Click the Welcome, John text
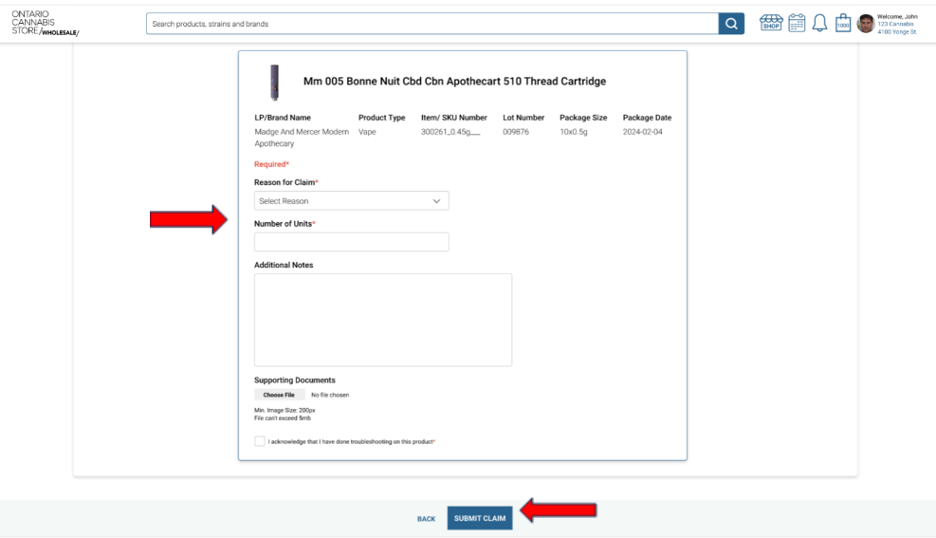The image size is (936, 538). [x=897, y=17]
